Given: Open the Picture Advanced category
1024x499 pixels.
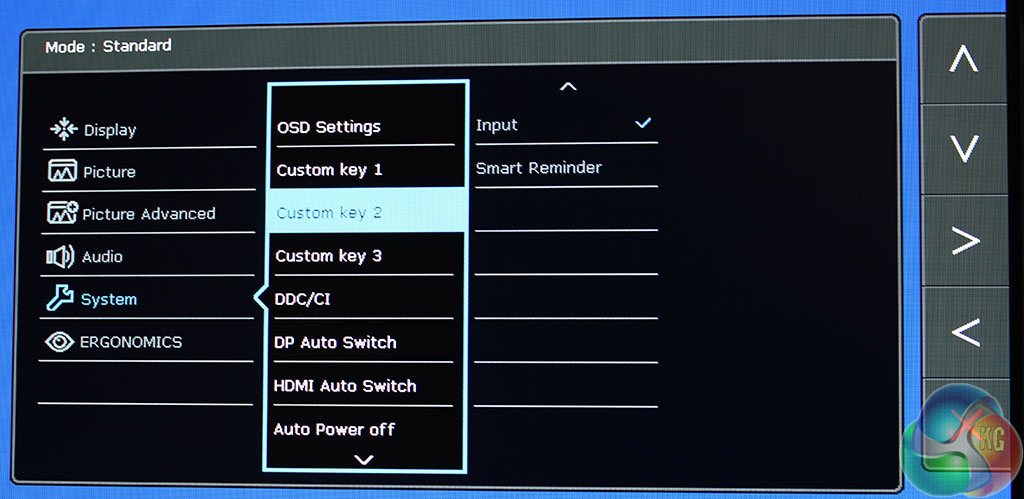Looking at the screenshot, I should (x=148, y=214).
